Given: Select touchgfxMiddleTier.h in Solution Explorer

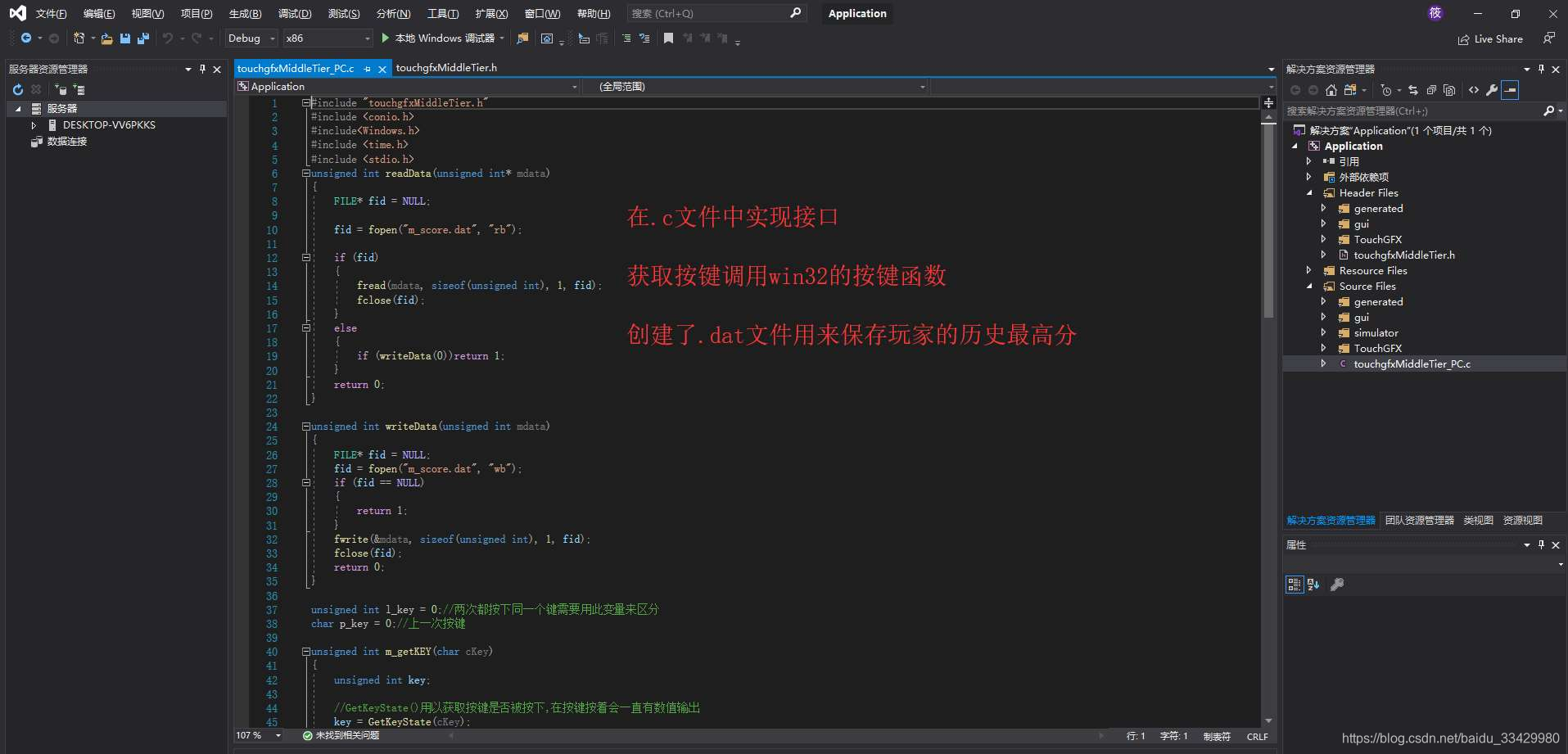Looking at the screenshot, I should (x=1404, y=255).
